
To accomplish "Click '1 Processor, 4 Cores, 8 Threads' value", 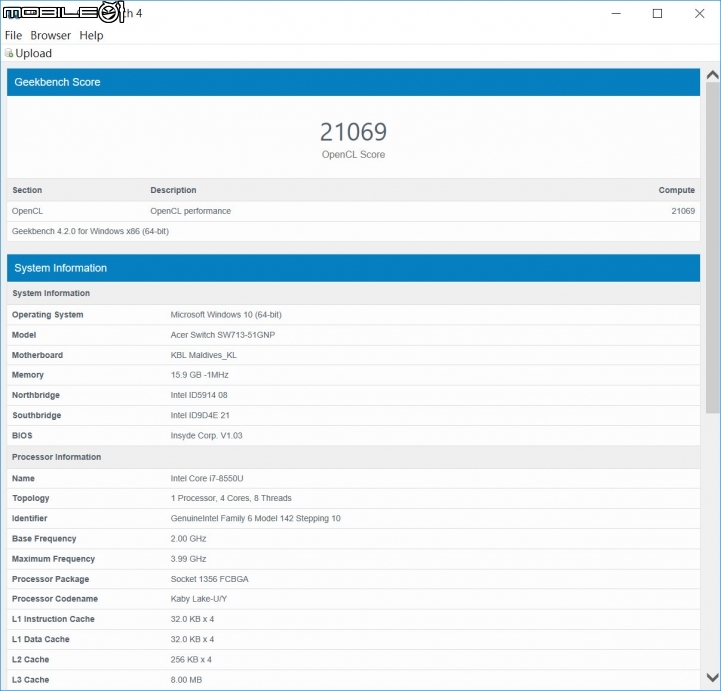I will click(231, 498).
